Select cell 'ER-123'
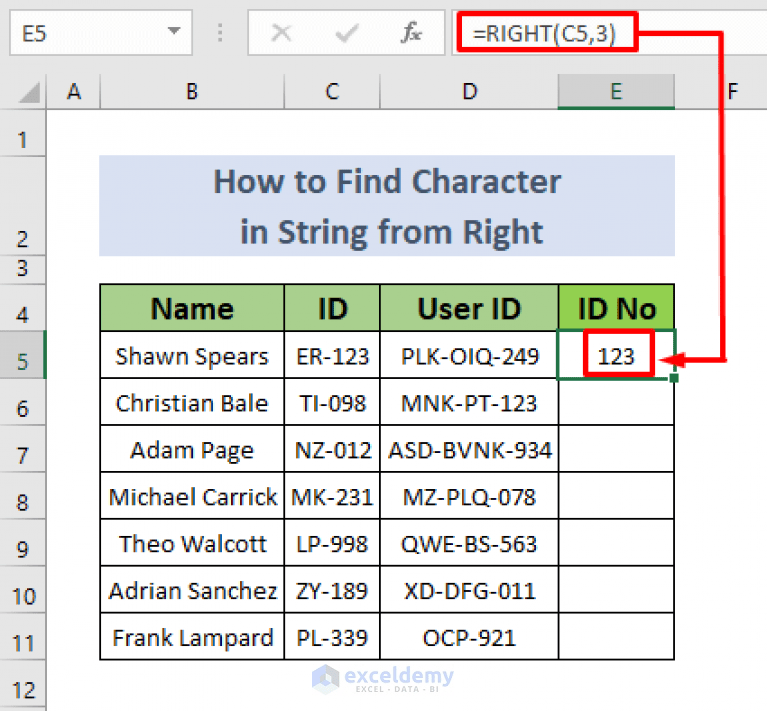Screen dimensions: 767x711 [x=332, y=355]
